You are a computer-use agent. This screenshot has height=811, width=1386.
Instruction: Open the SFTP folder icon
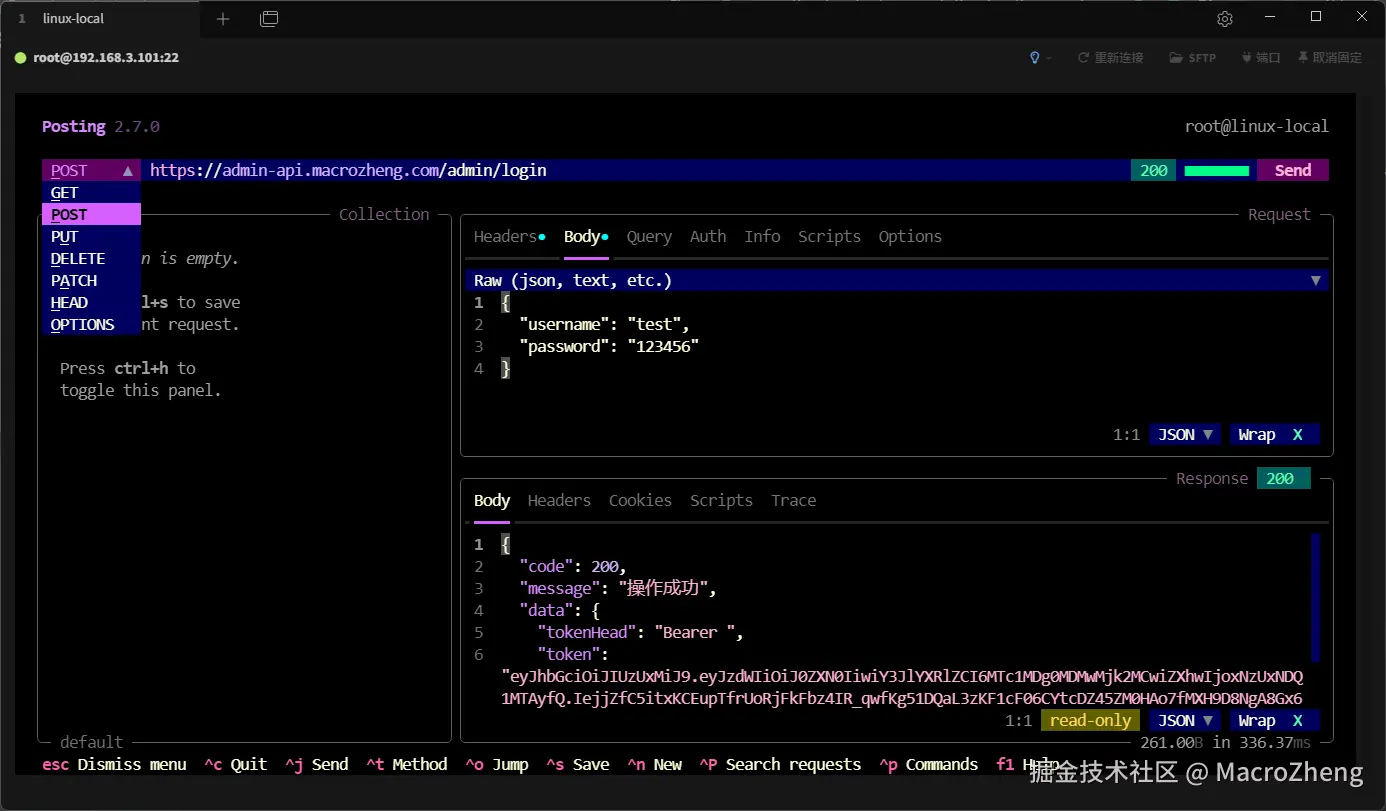pos(1176,58)
